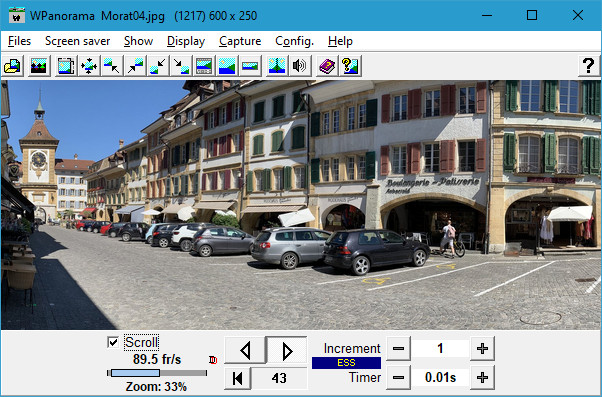This screenshot has width=602, height=397.
Task: Click the small wide panorama strip icon
Action: [250, 66]
